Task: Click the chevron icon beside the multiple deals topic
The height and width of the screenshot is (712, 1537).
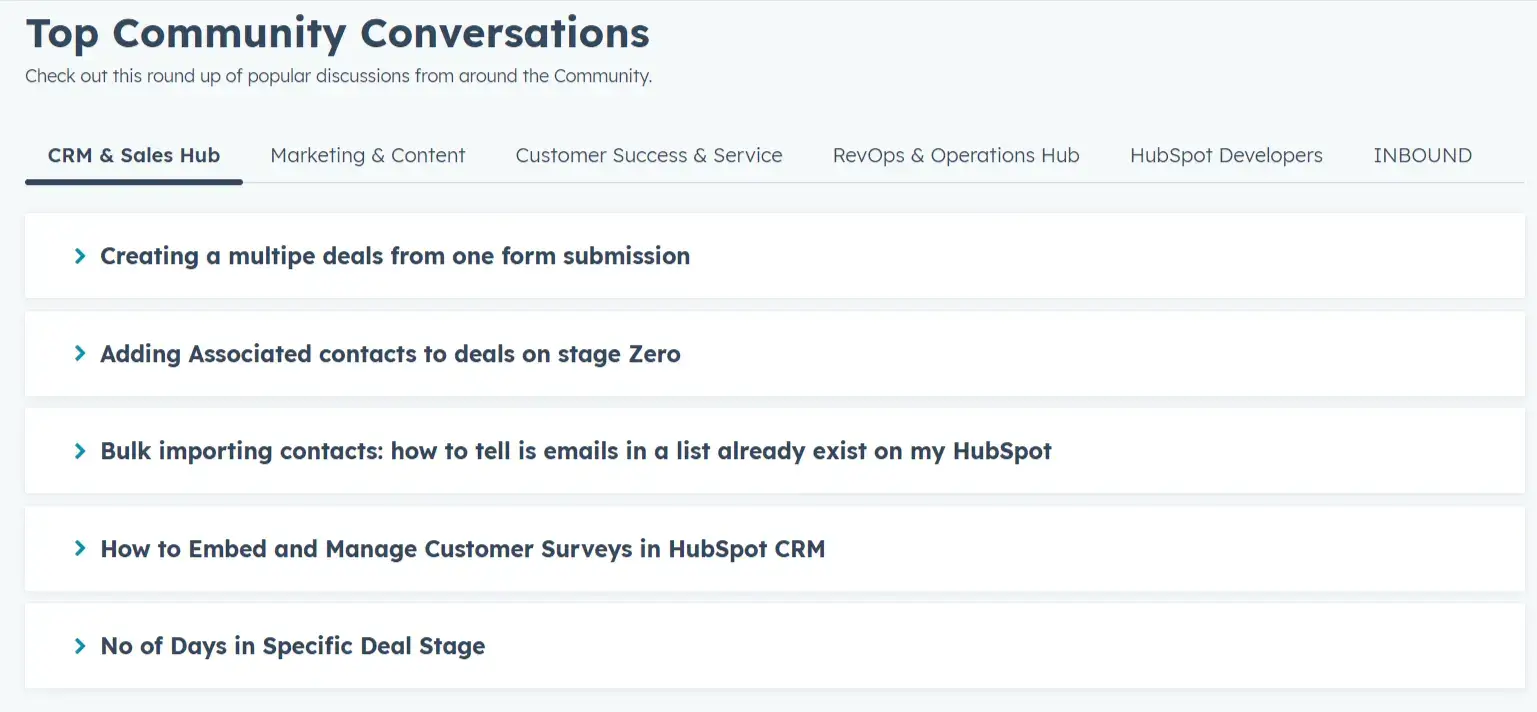Action: [x=81, y=256]
